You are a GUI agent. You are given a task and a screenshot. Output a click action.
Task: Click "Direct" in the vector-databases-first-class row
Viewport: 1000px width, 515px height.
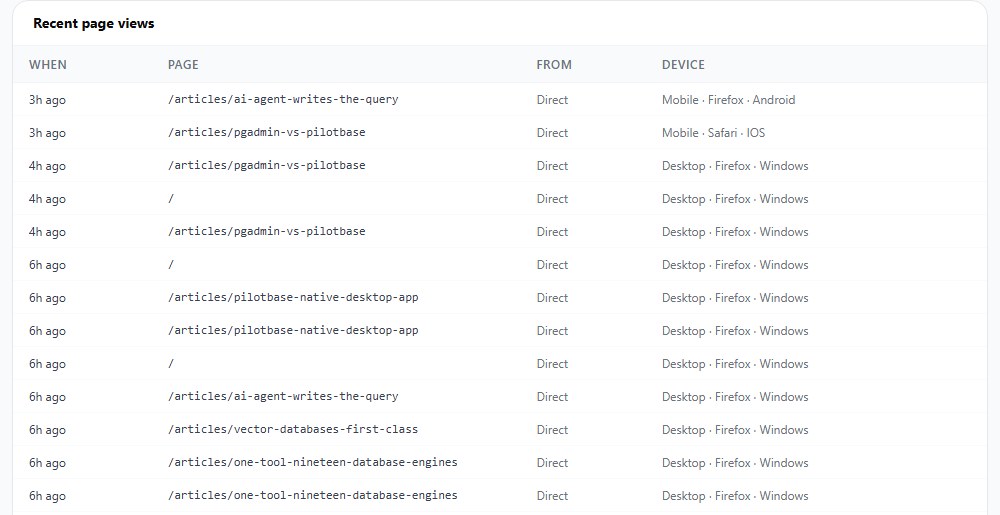tap(552, 430)
